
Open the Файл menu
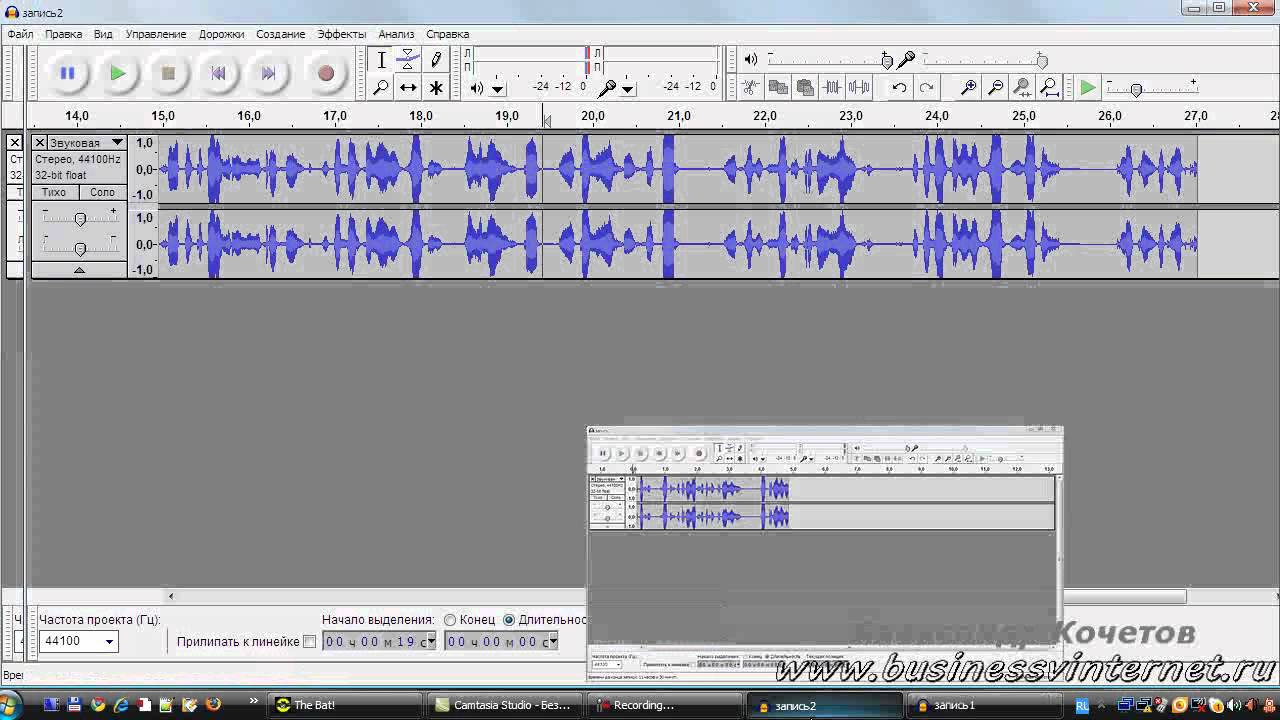[20, 34]
